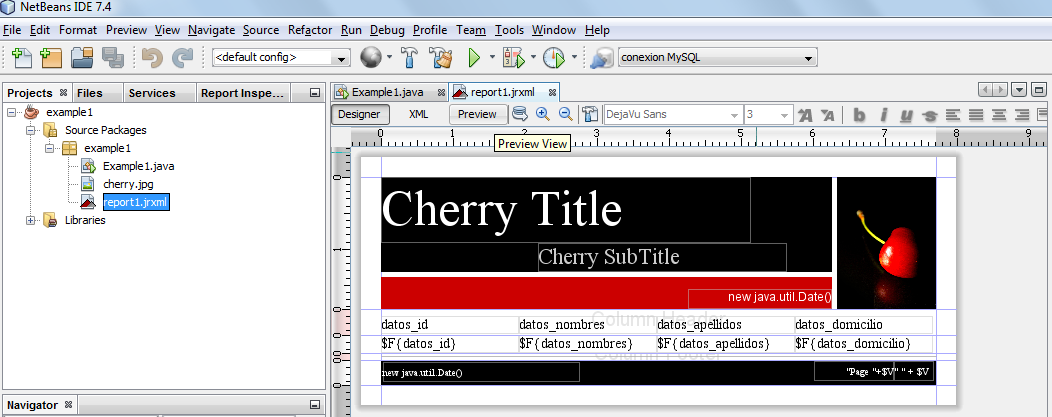1052x417 pixels.
Task: Close the report1.jrxml editor tab
Action: coord(552,93)
